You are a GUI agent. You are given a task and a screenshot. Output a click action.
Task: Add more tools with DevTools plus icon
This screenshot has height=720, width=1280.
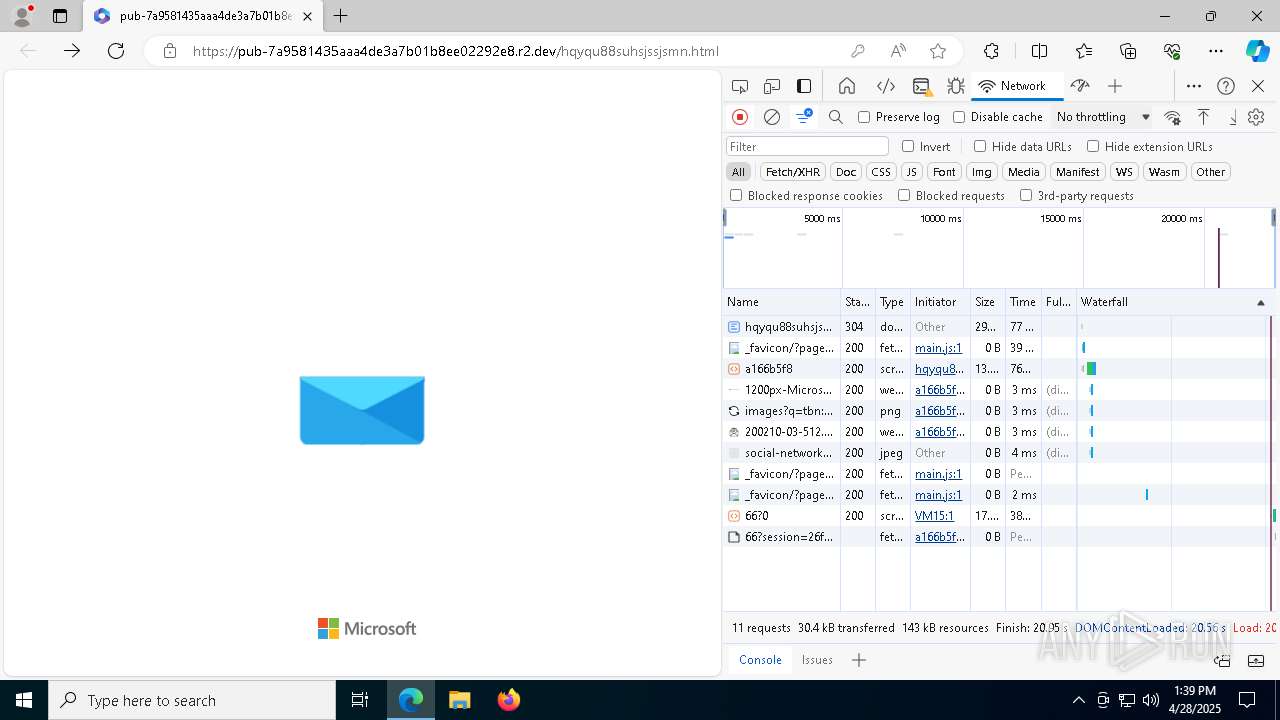coord(1115,86)
